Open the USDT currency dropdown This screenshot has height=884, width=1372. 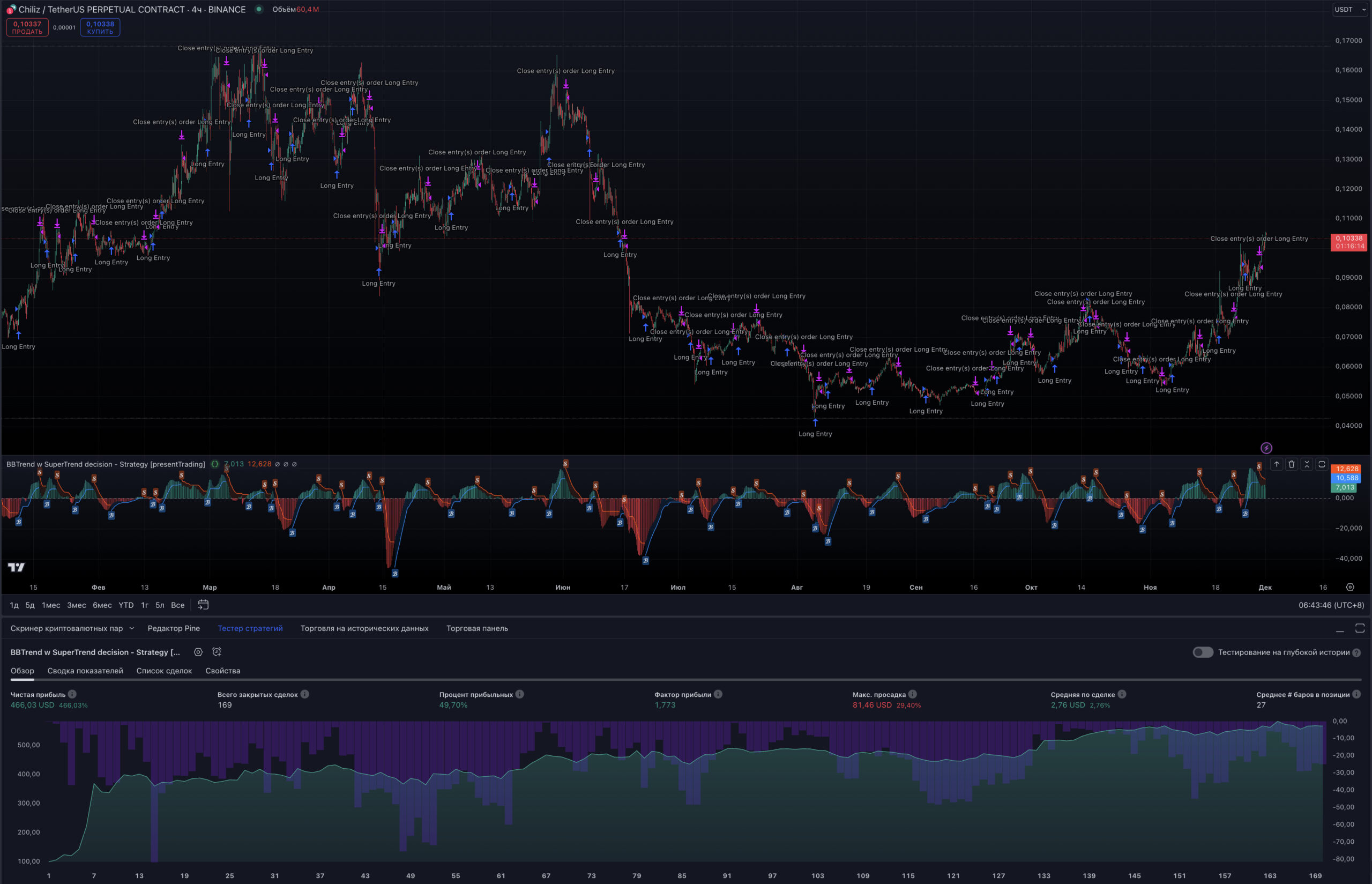tap(1349, 9)
